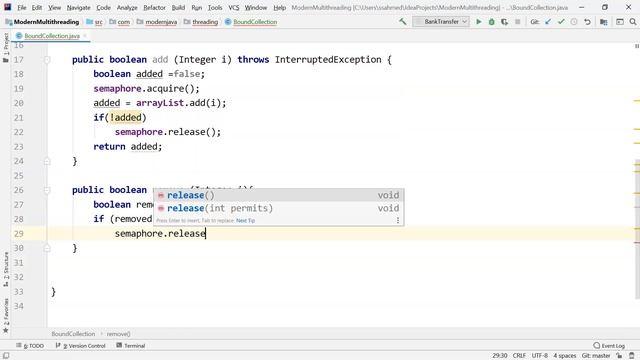Collapse the add method at line 17
This screenshot has height=360, width=640.
pos(47,60)
